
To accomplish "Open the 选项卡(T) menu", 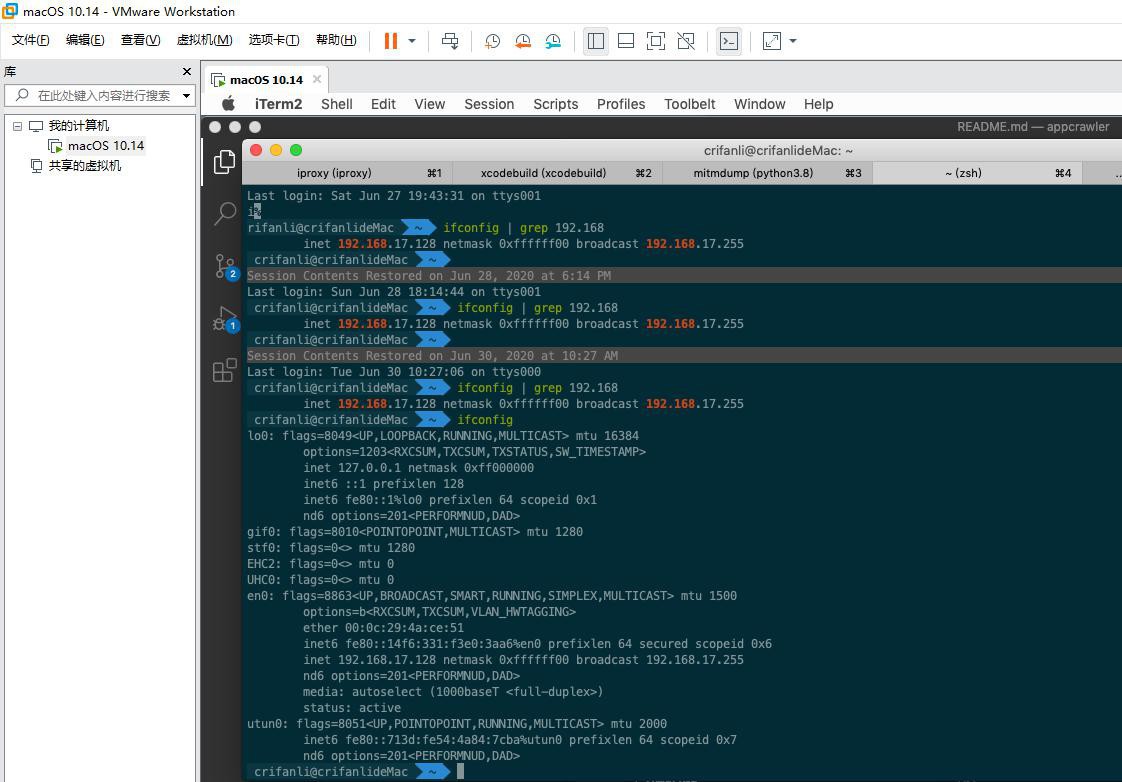I will (x=274, y=40).
